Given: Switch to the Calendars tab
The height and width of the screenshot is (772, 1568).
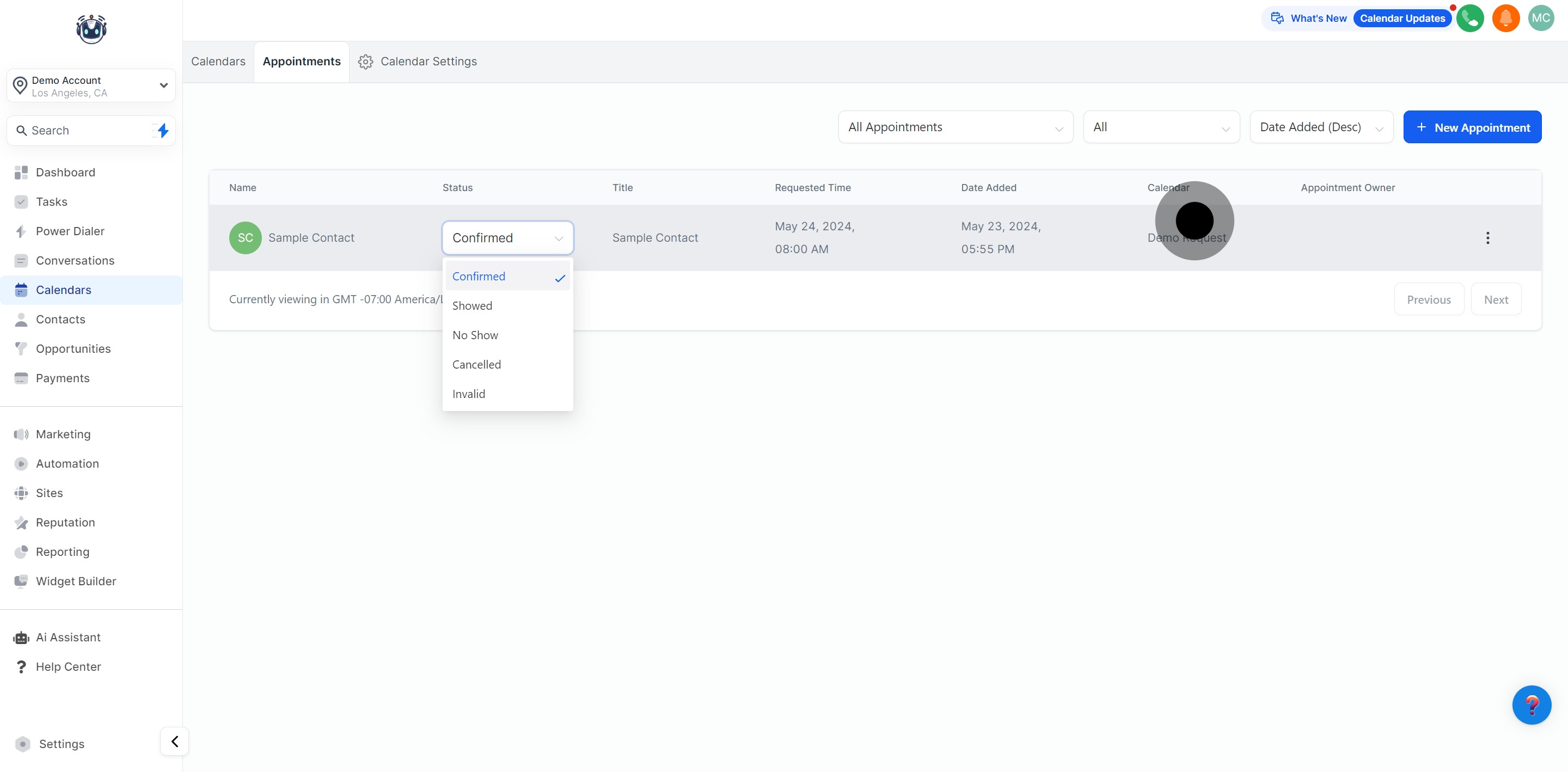Looking at the screenshot, I should pyautogui.click(x=218, y=62).
